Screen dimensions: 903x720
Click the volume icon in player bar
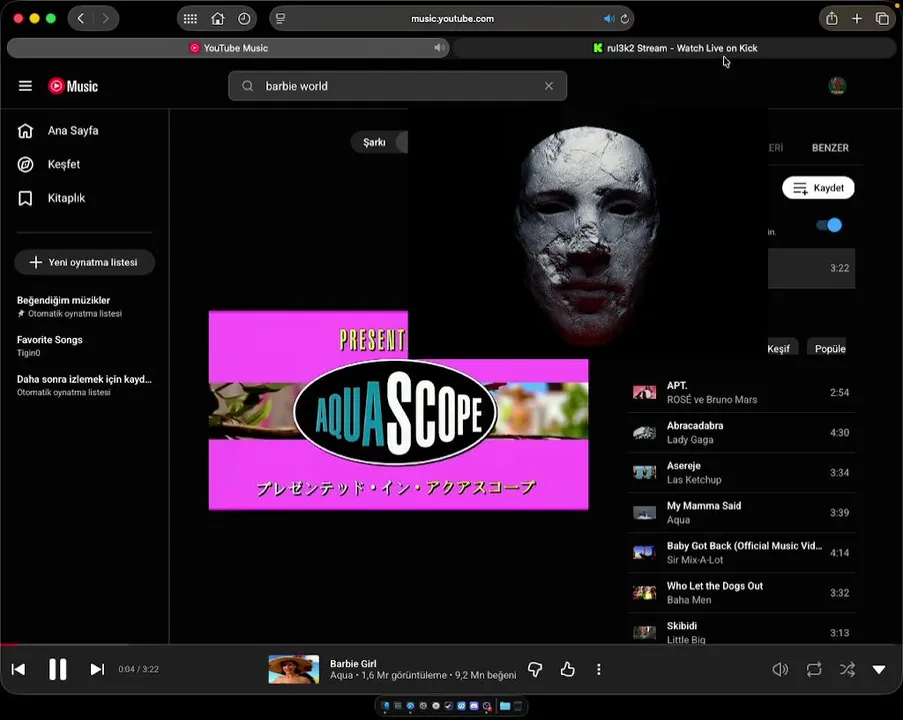point(780,669)
